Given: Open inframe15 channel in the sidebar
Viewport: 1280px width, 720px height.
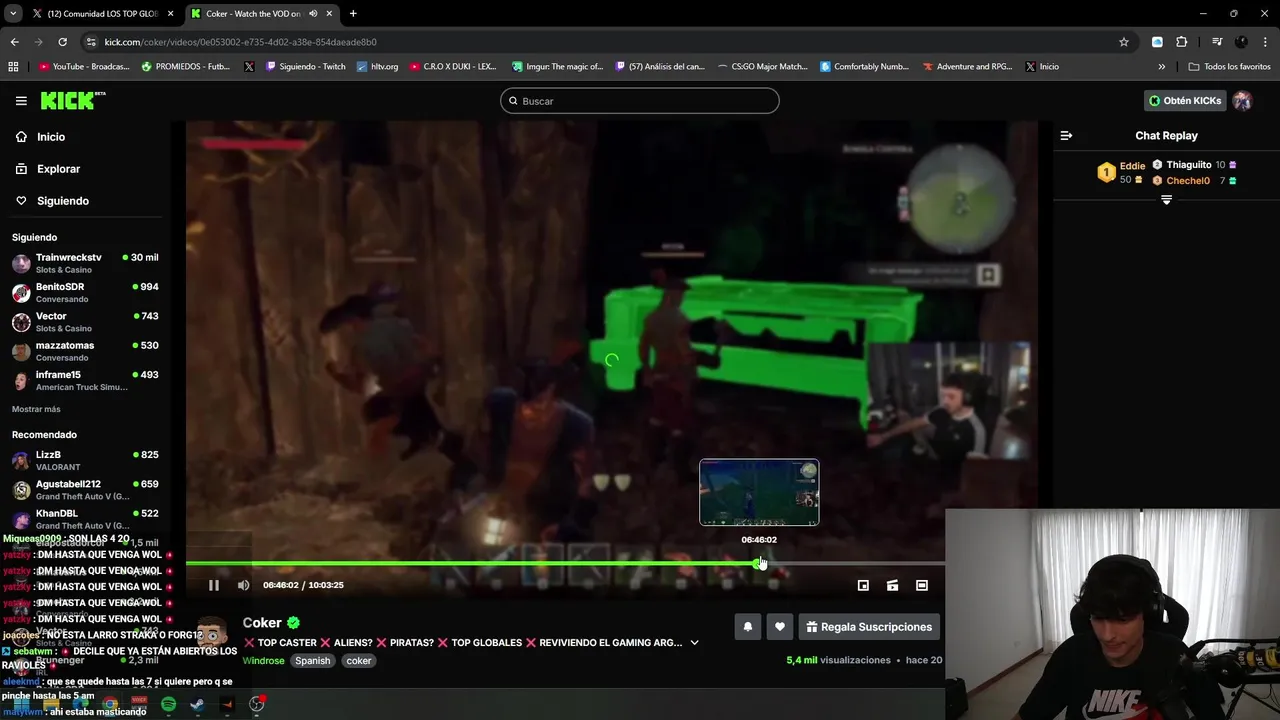Looking at the screenshot, I should coord(85,380).
